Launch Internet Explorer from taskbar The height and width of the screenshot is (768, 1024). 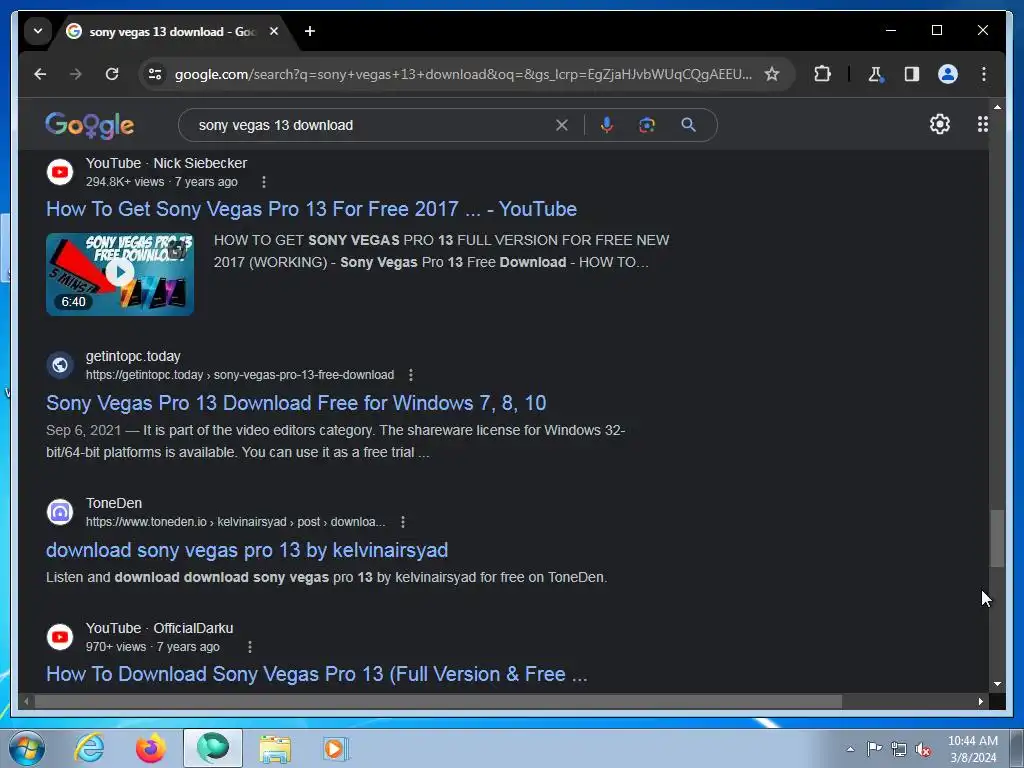pos(89,748)
